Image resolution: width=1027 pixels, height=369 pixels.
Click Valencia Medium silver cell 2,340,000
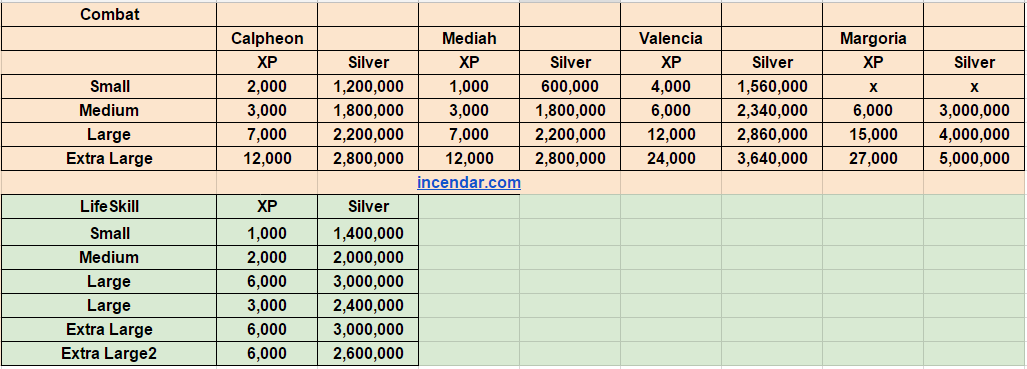click(x=772, y=110)
